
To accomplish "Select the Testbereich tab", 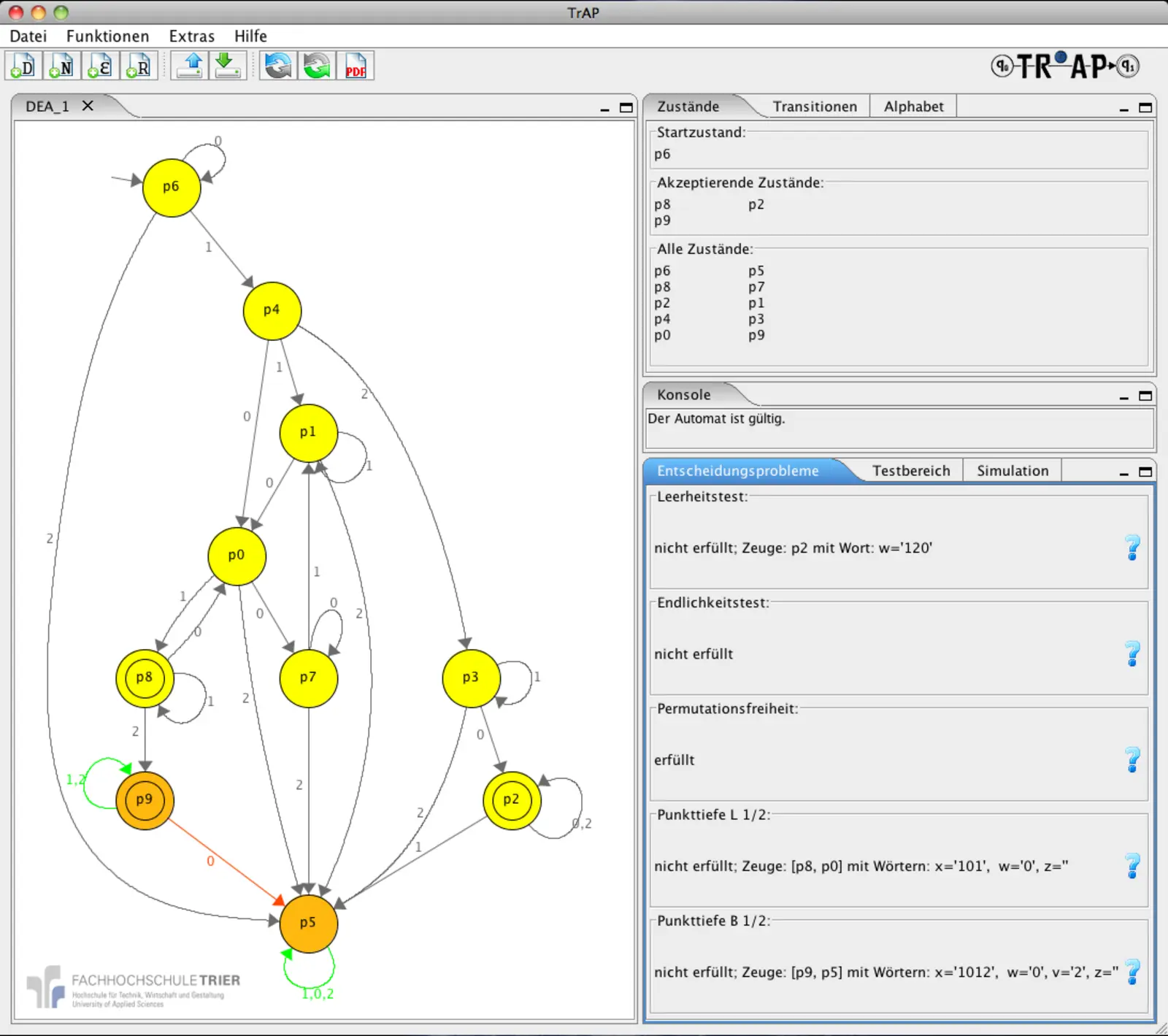I will [x=911, y=471].
